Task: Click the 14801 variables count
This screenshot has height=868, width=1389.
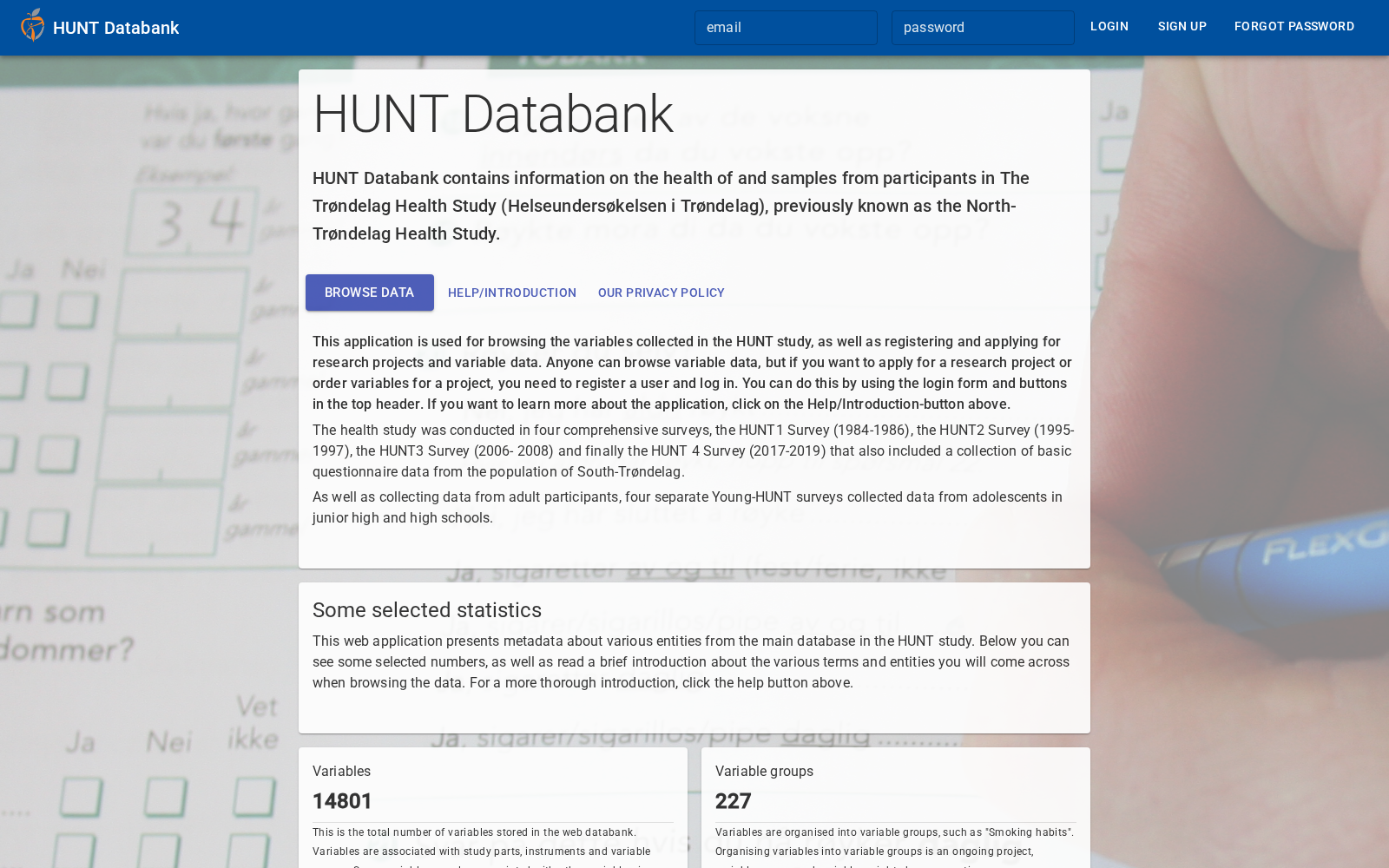Action: (342, 801)
